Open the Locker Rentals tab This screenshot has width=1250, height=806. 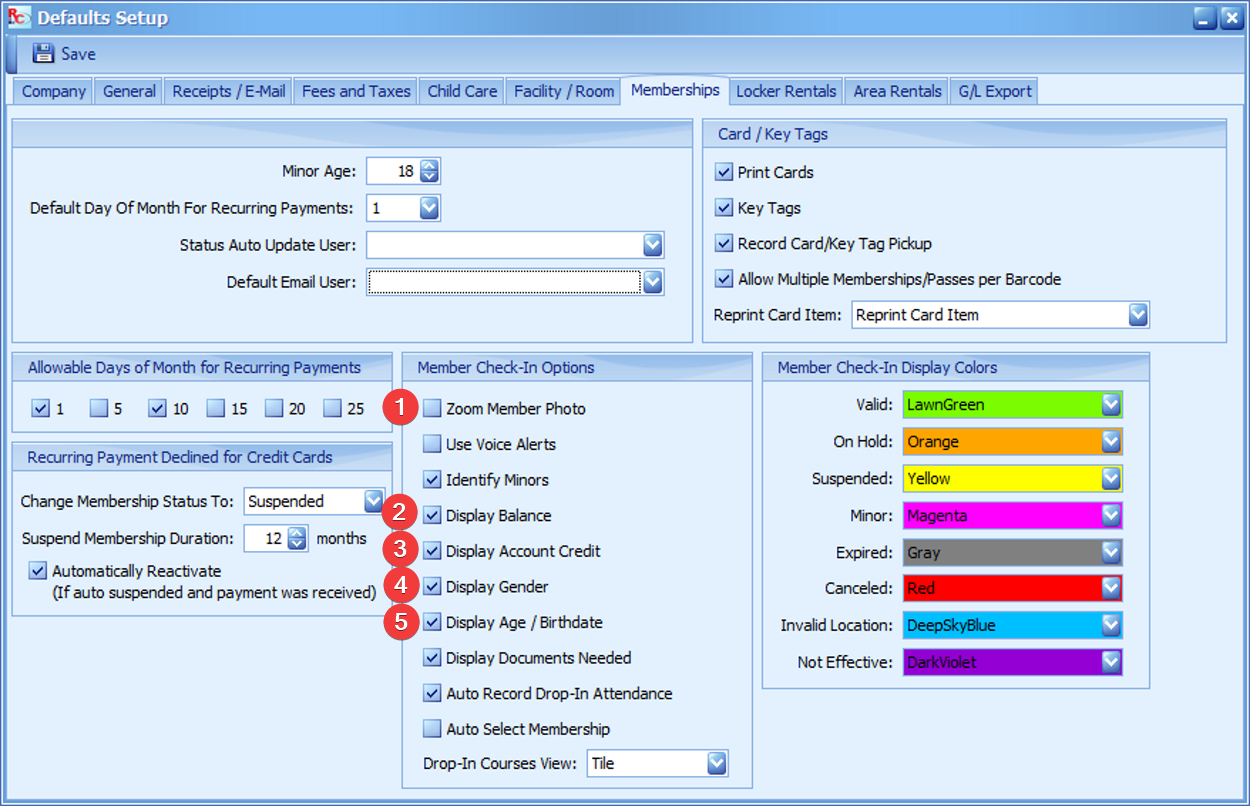(786, 91)
